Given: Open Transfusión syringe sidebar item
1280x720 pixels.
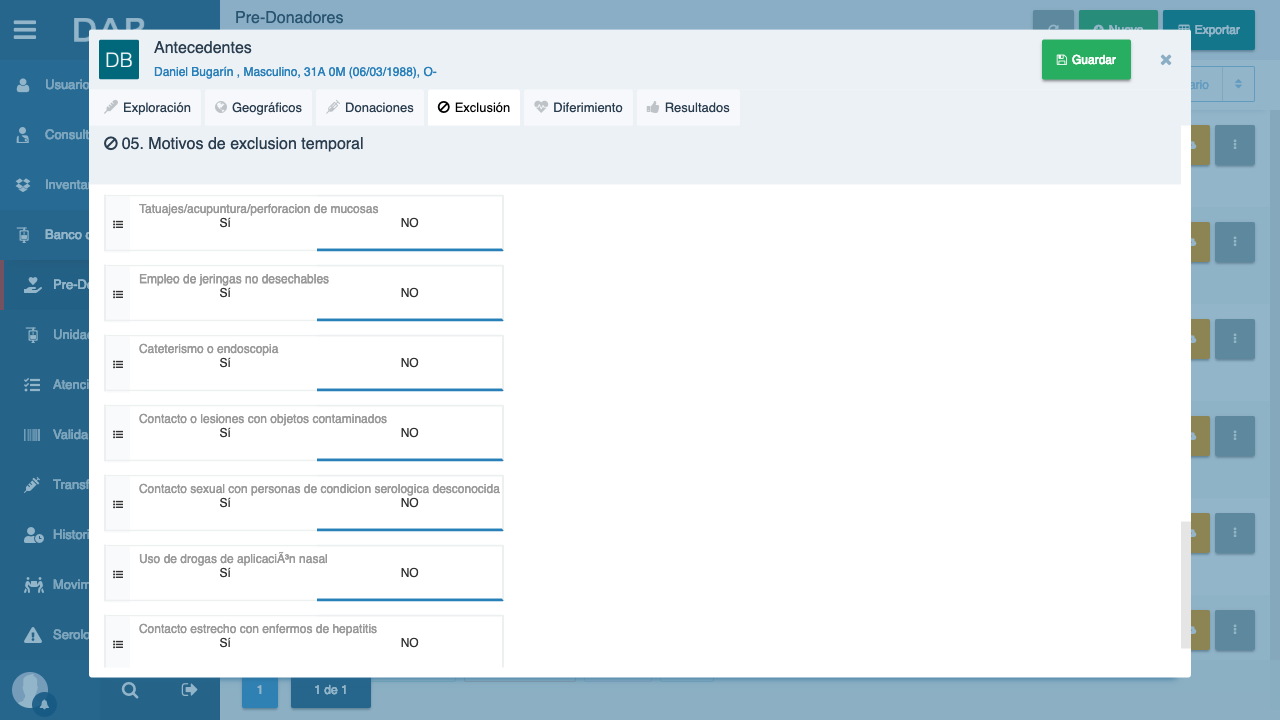Looking at the screenshot, I should pyautogui.click(x=45, y=485).
